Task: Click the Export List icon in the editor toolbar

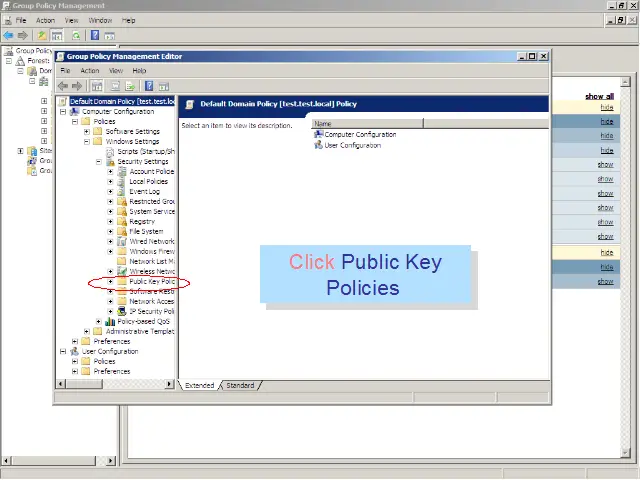Action: pos(130,86)
